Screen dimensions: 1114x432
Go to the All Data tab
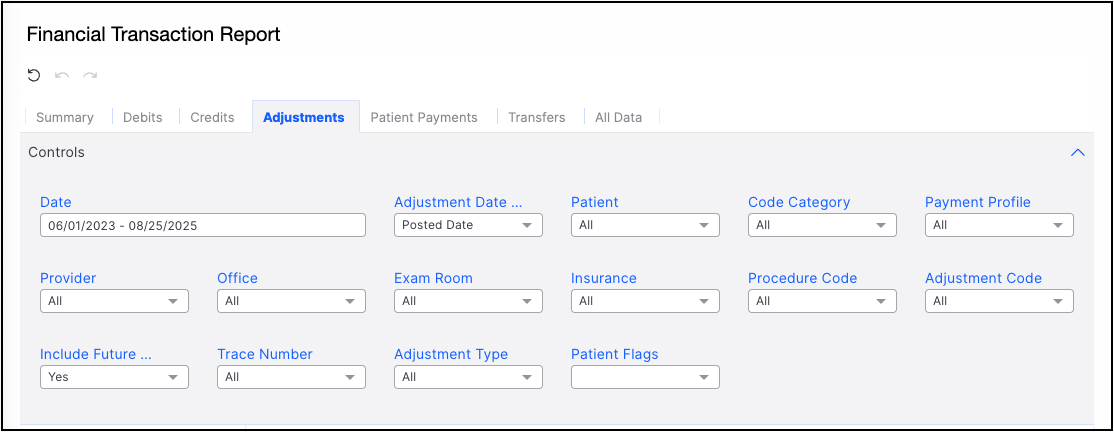618,117
